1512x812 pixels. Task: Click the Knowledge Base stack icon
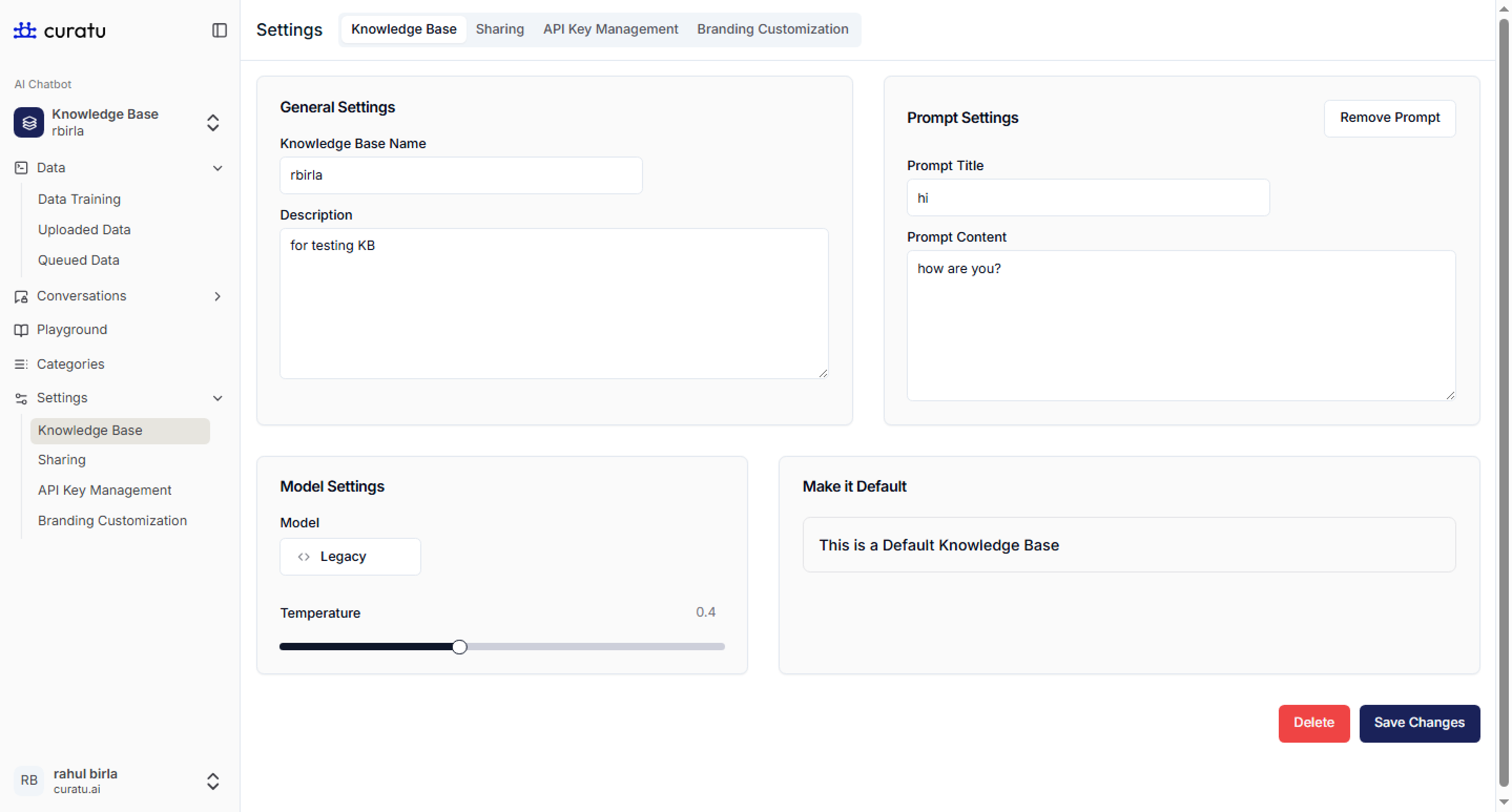29,122
